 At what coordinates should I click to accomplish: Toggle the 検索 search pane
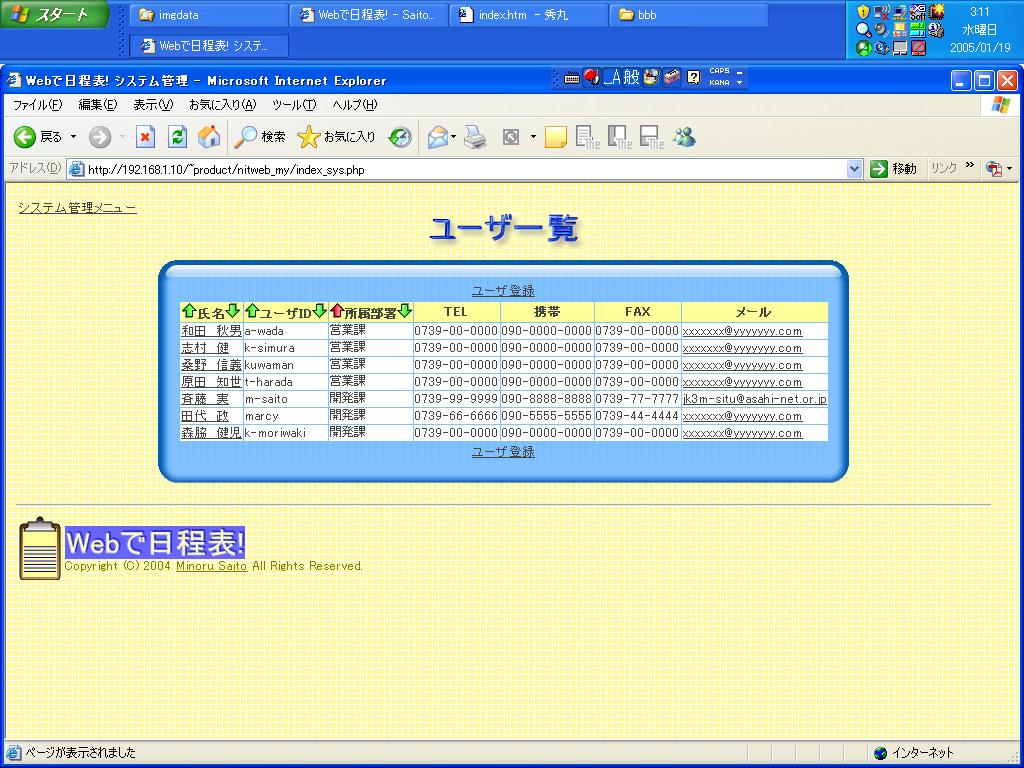click(259, 137)
